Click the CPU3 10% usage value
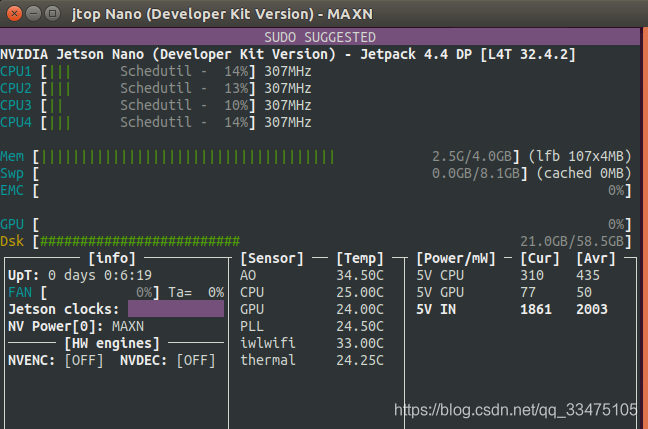 coord(236,105)
